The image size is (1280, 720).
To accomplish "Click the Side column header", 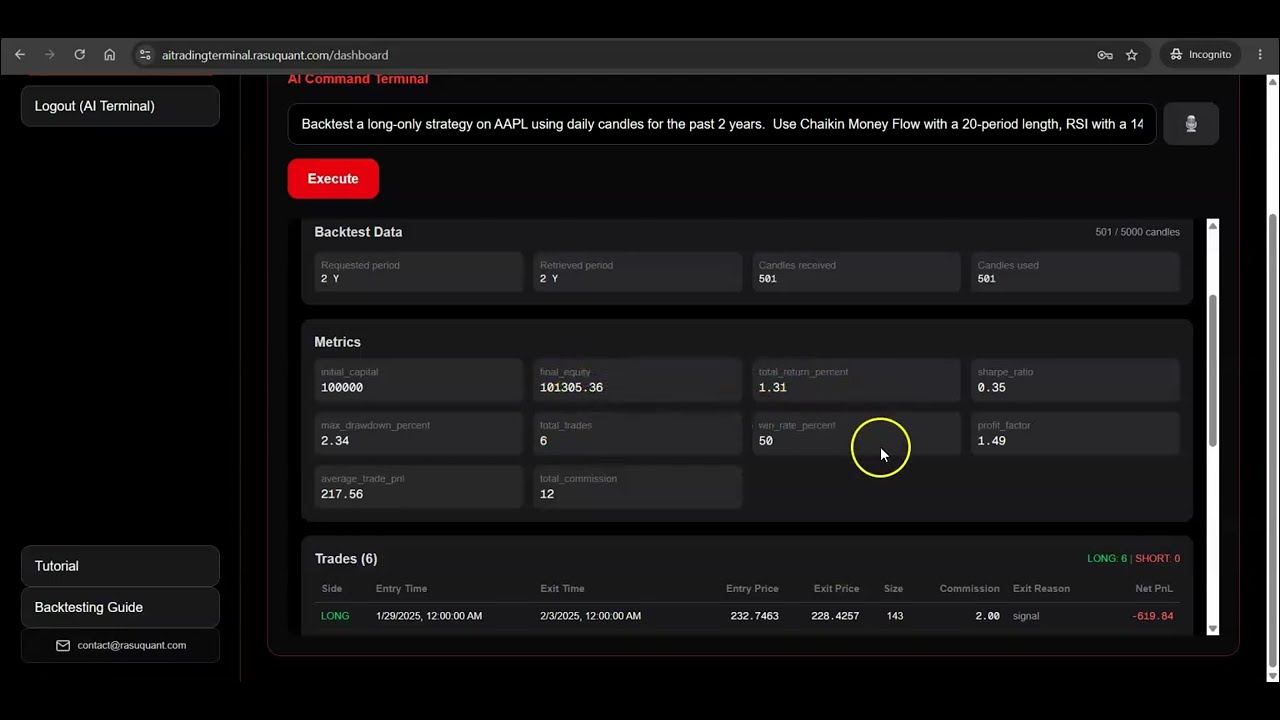I will click(331, 589).
